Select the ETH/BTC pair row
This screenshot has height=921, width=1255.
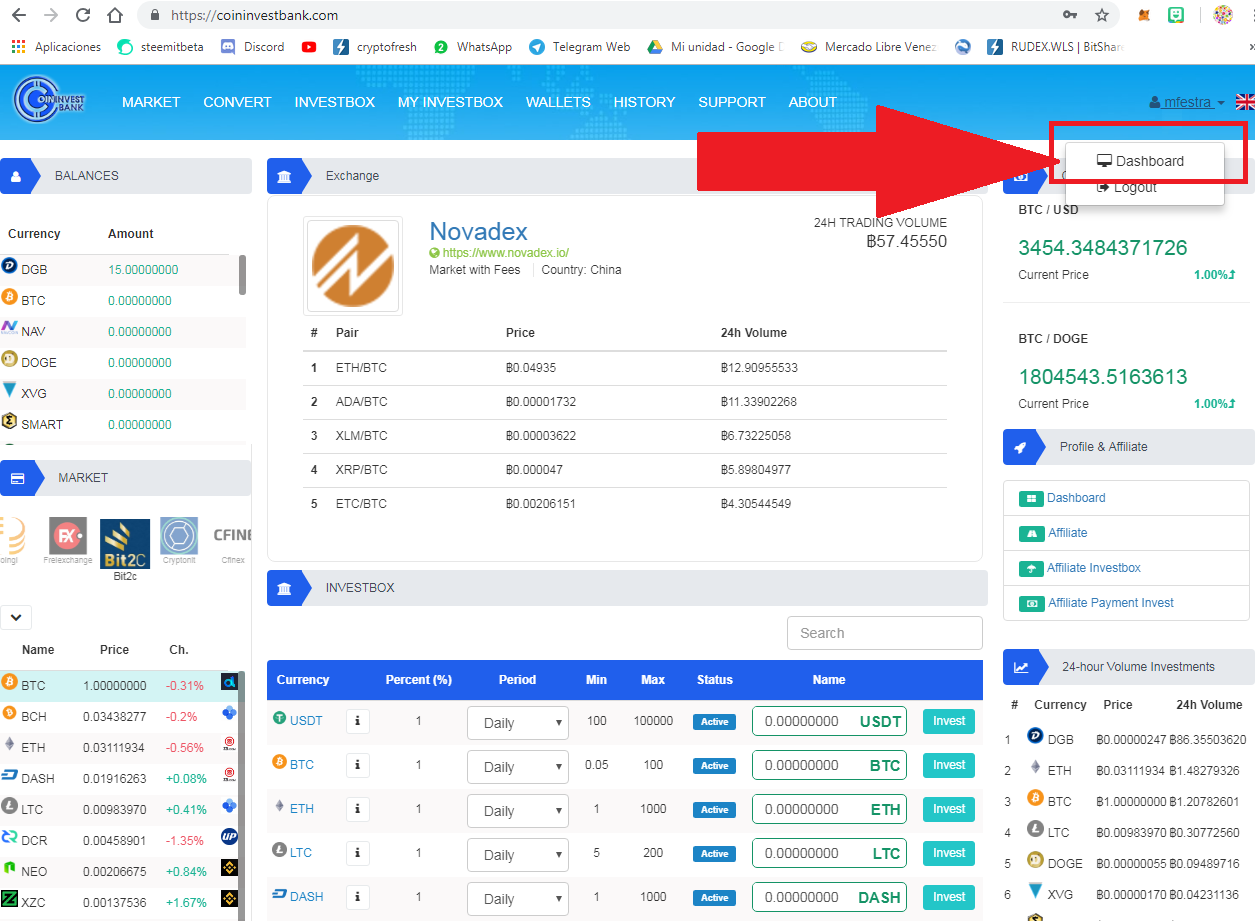[x=625, y=368]
